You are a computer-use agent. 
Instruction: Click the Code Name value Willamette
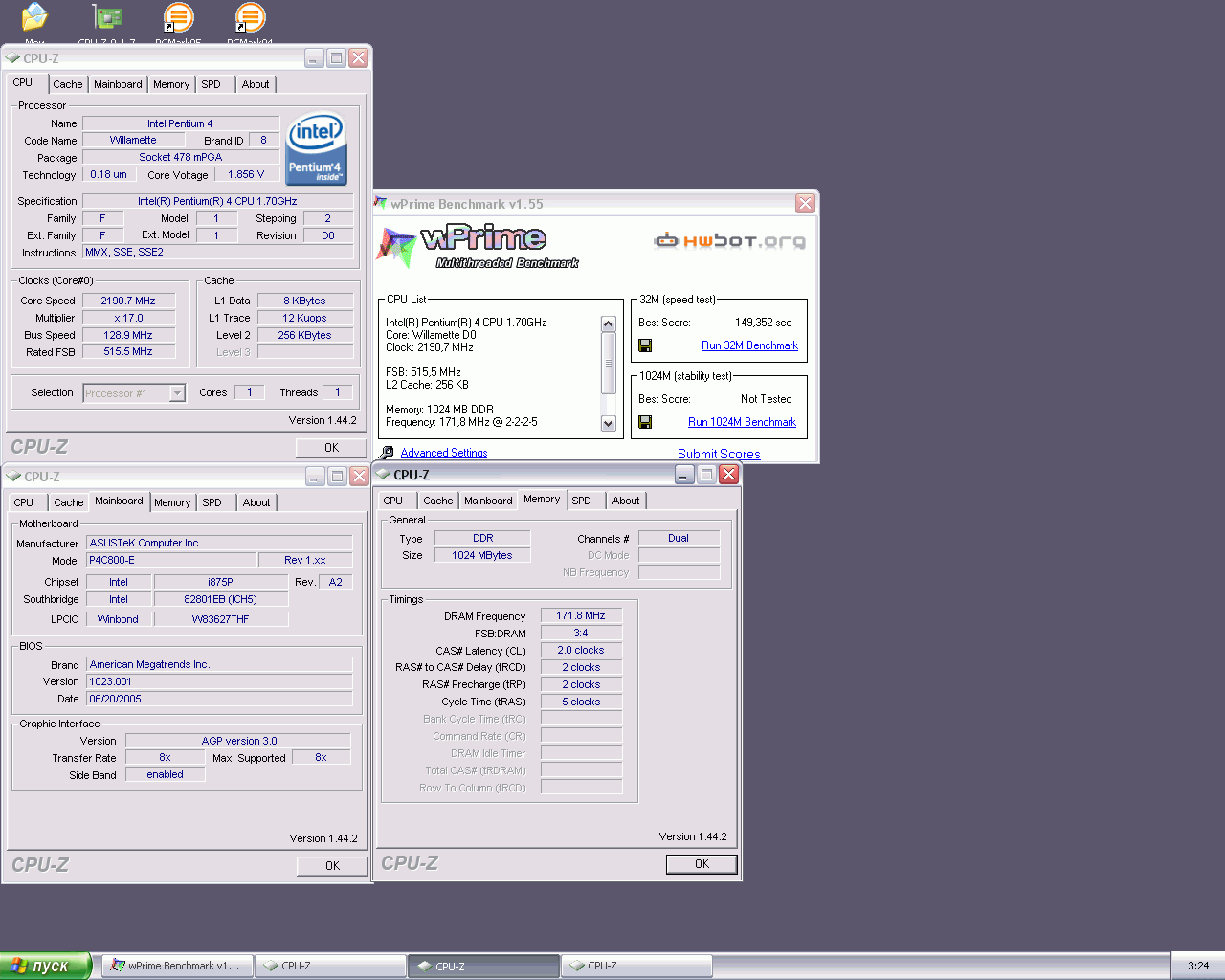click(x=133, y=140)
